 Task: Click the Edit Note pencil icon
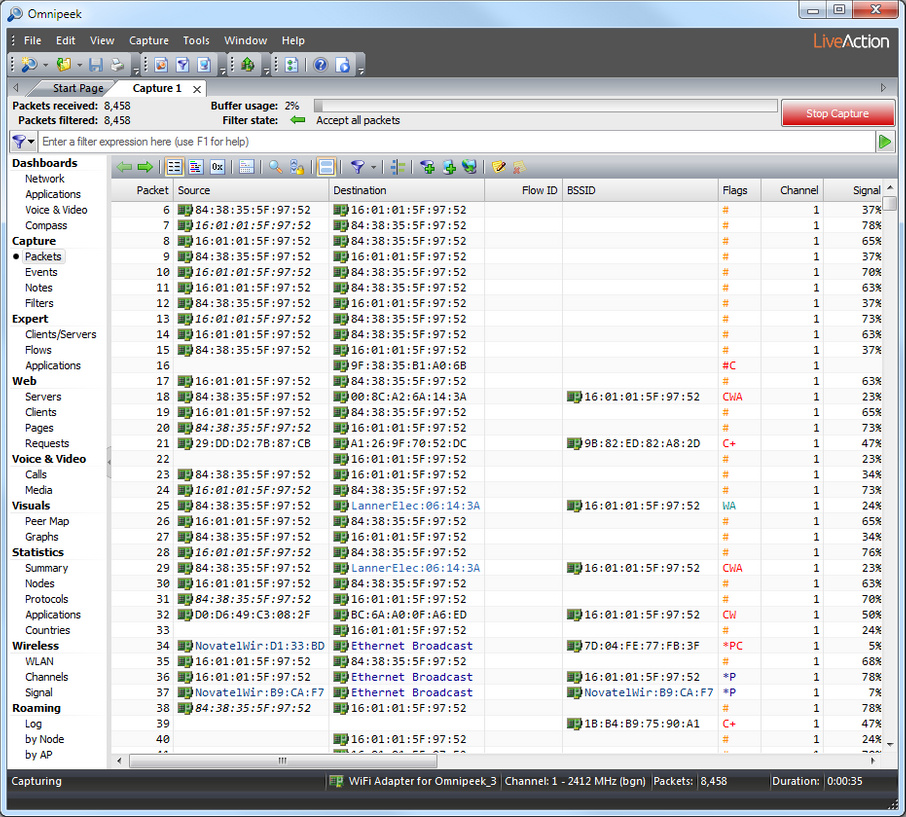pos(499,168)
